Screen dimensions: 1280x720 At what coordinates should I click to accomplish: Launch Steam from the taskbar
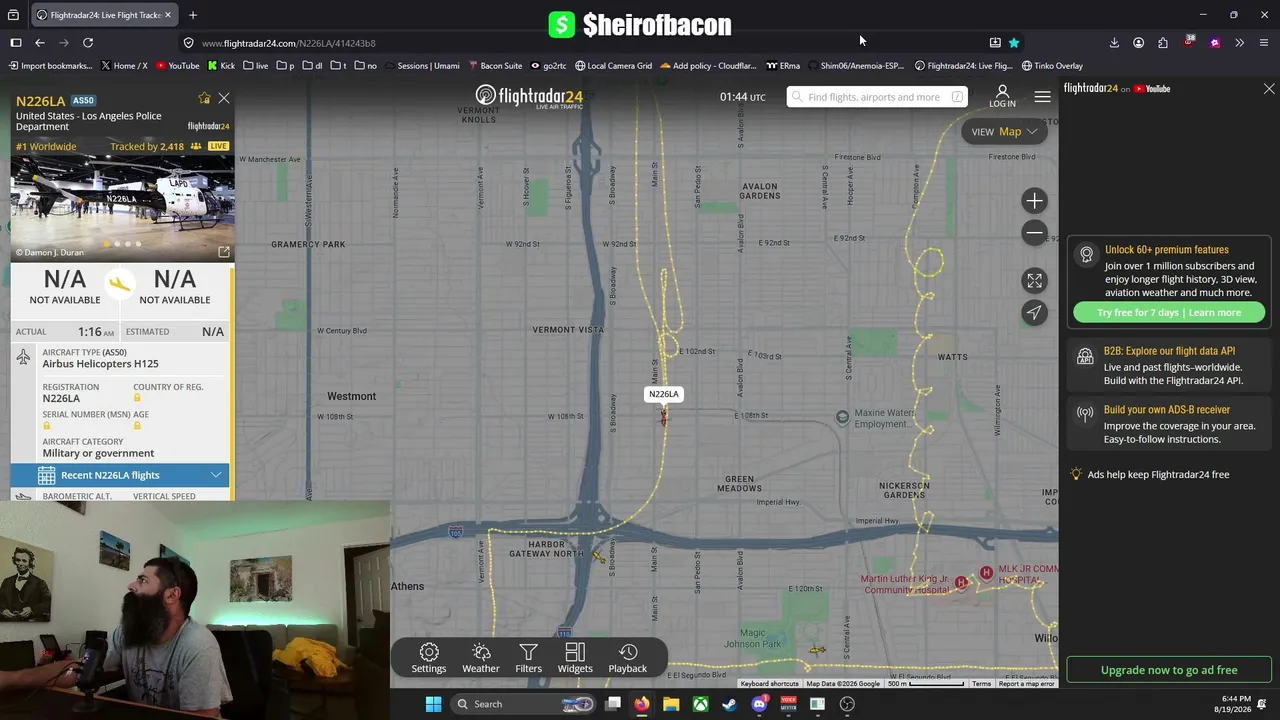[x=729, y=704]
